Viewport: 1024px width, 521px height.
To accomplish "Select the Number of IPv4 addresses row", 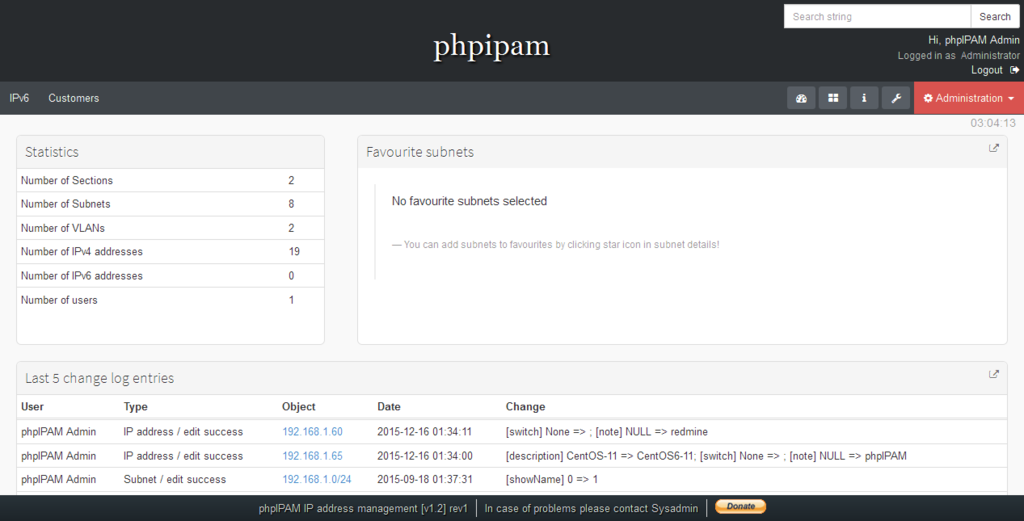I will 170,251.
